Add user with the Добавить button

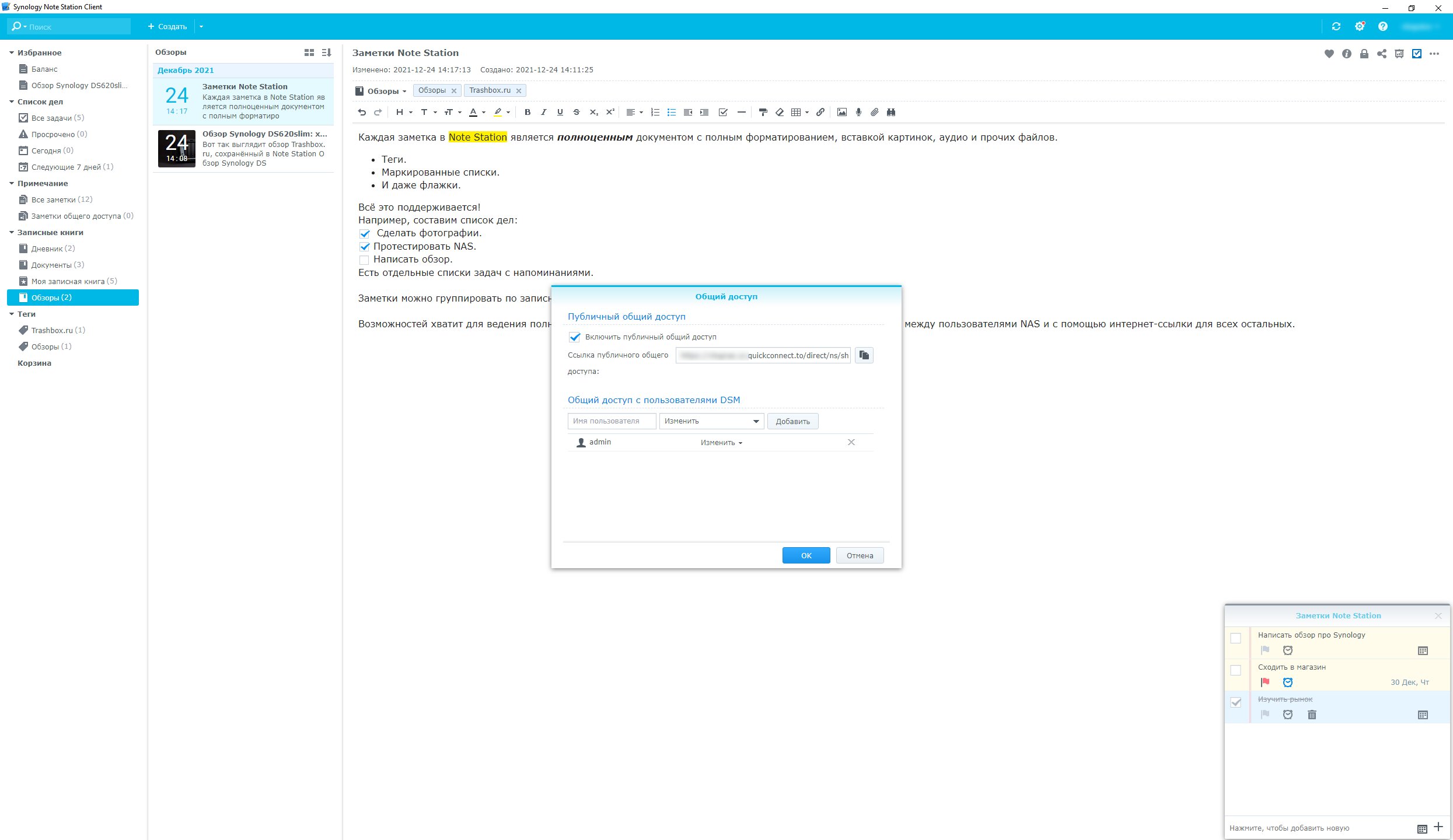(x=792, y=421)
